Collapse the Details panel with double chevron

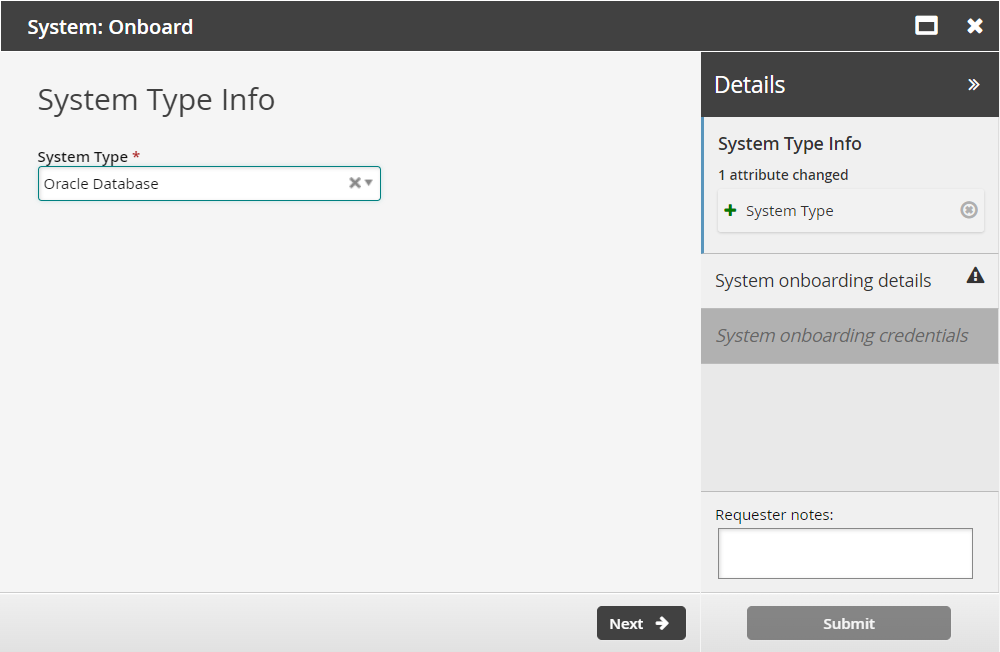pyautogui.click(x=973, y=85)
